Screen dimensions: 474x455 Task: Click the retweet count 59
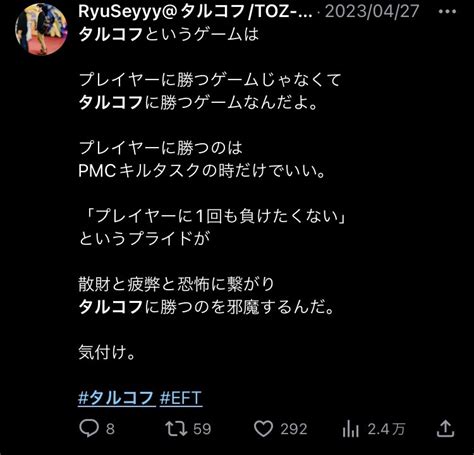point(202,429)
